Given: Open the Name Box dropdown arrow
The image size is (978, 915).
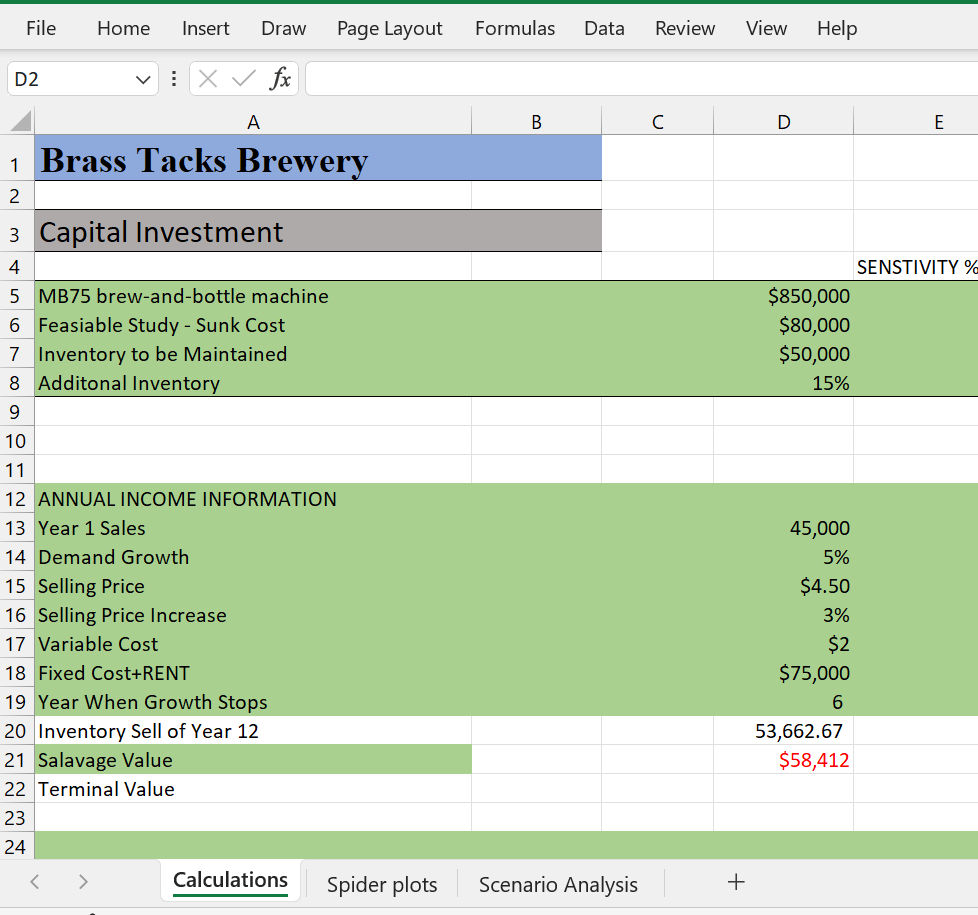Looking at the screenshot, I should (143, 79).
